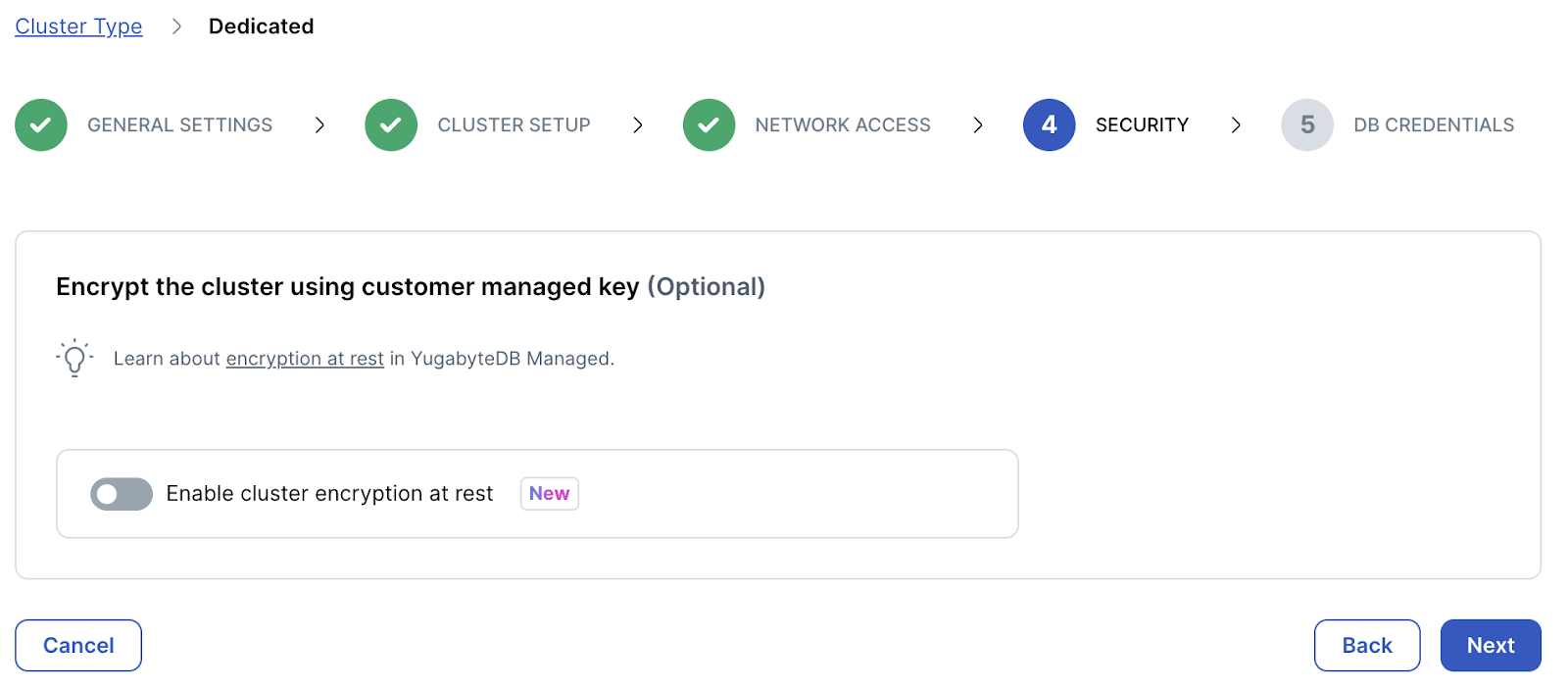Open the General Settings step label
1568x689 pixels.
(179, 124)
